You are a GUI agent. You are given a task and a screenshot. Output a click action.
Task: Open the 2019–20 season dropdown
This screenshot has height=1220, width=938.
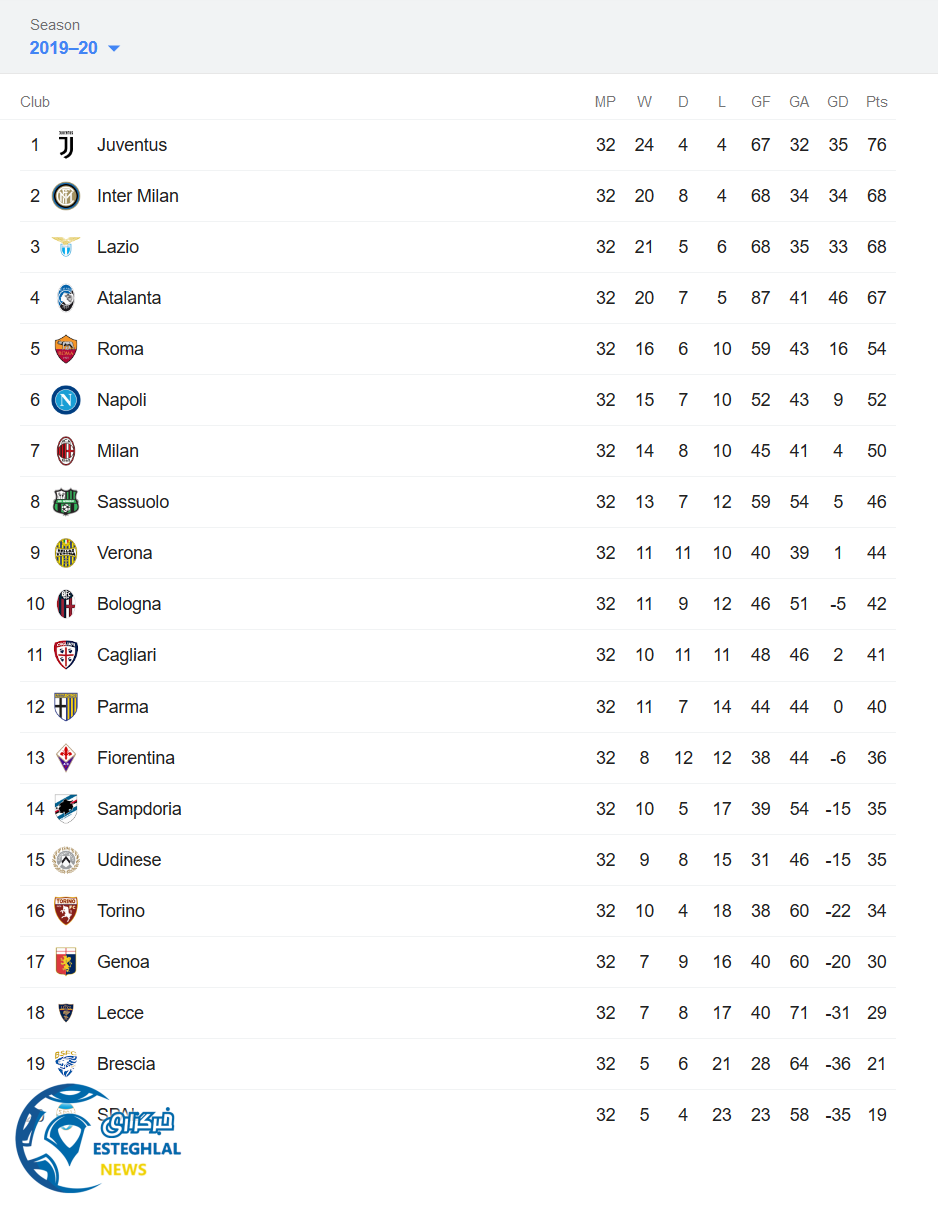click(64, 48)
